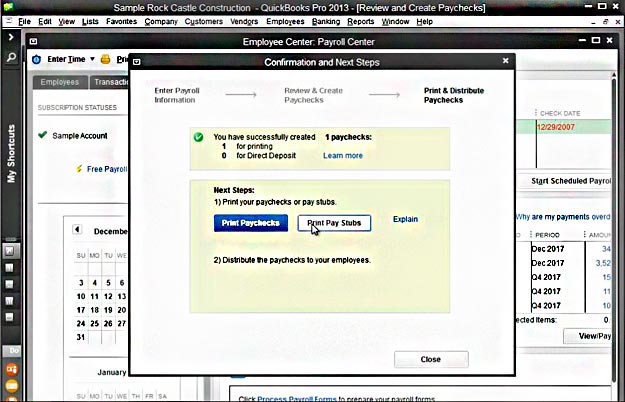Open the File menu
Viewport: 625px width, 402px height.
point(24,22)
